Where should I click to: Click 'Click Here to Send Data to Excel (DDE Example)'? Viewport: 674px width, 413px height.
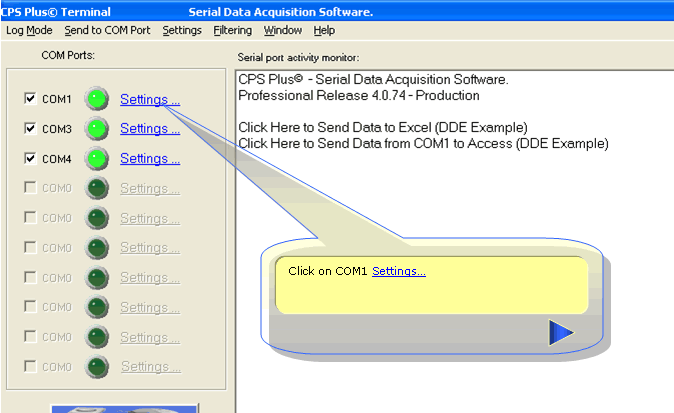[383, 128]
